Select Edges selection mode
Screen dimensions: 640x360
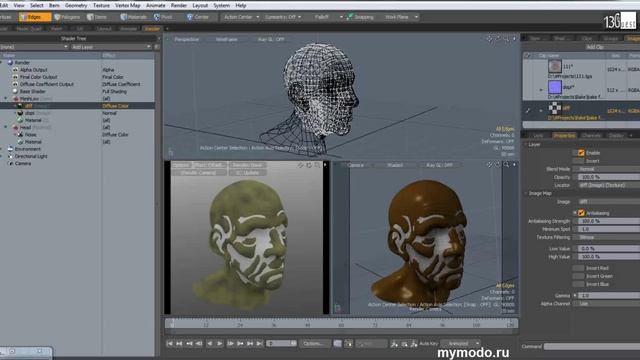click(x=35, y=17)
